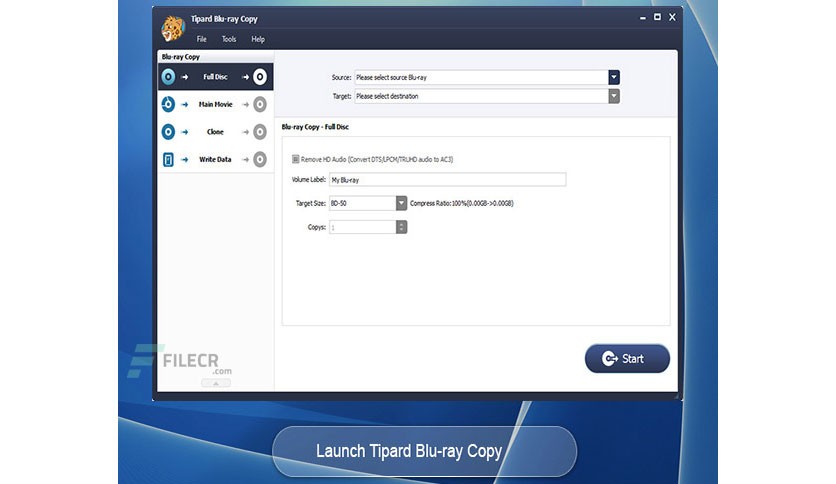Click the Start button
836x484 pixels.
click(x=627, y=359)
